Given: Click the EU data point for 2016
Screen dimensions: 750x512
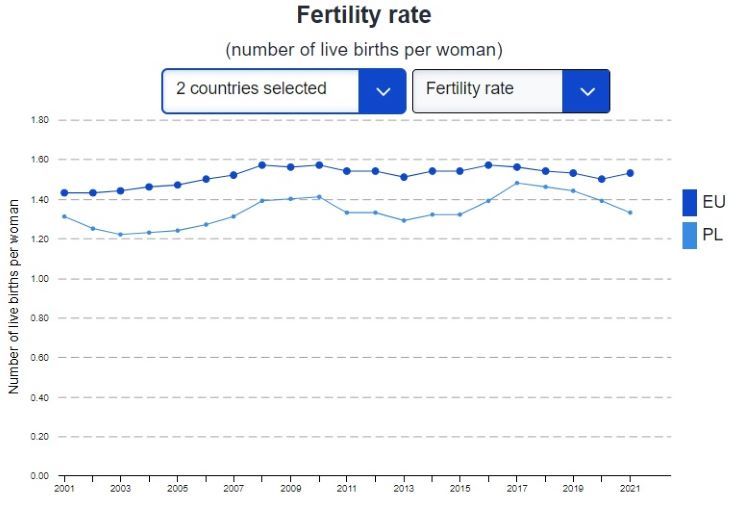Looking at the screenshot, I should coord(488,165).
